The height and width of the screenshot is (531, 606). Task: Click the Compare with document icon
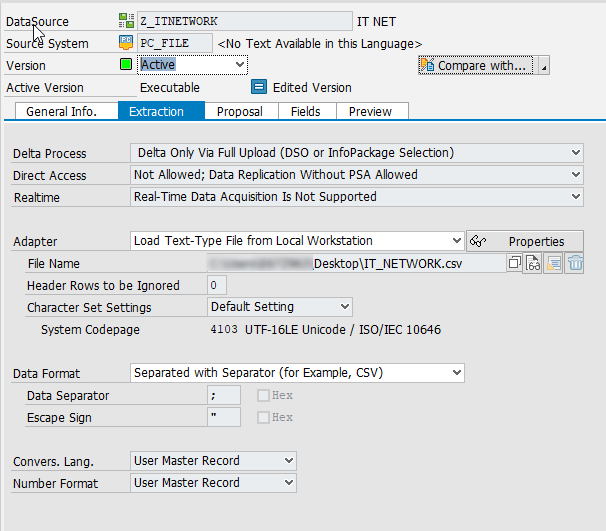click(427, 65)
